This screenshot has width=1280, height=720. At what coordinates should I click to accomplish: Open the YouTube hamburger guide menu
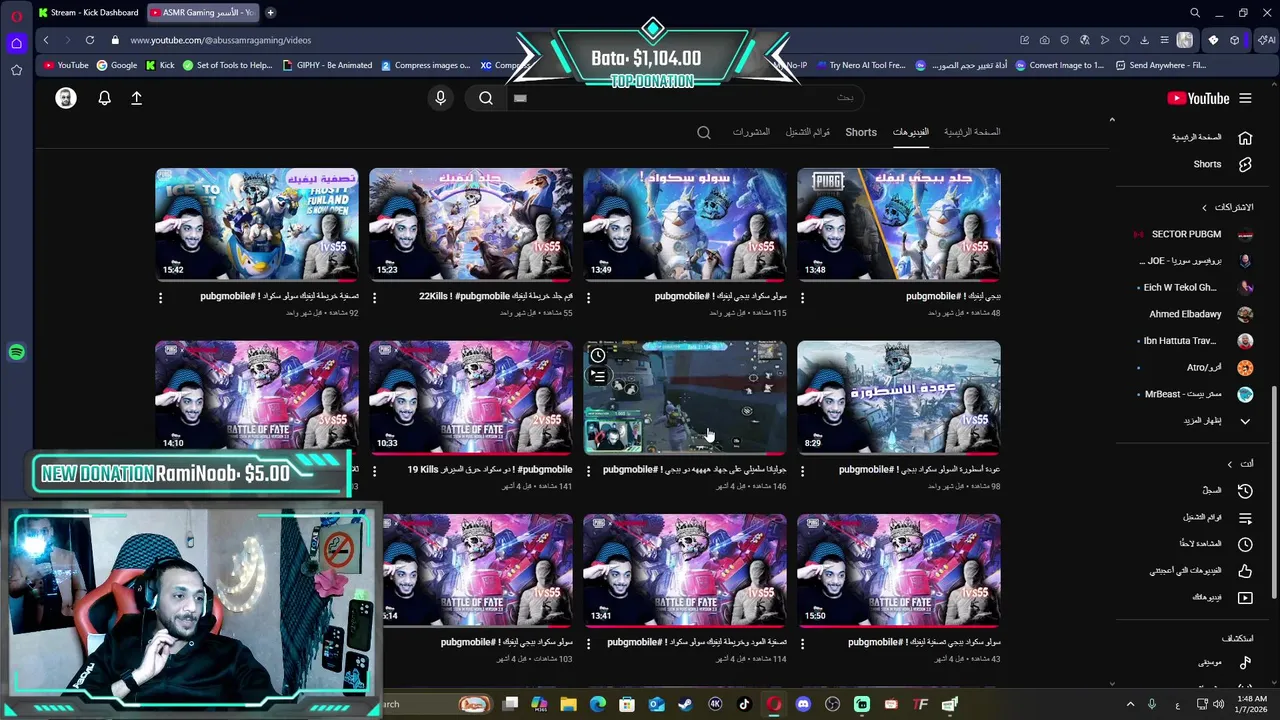click(x=1245, y=98)
